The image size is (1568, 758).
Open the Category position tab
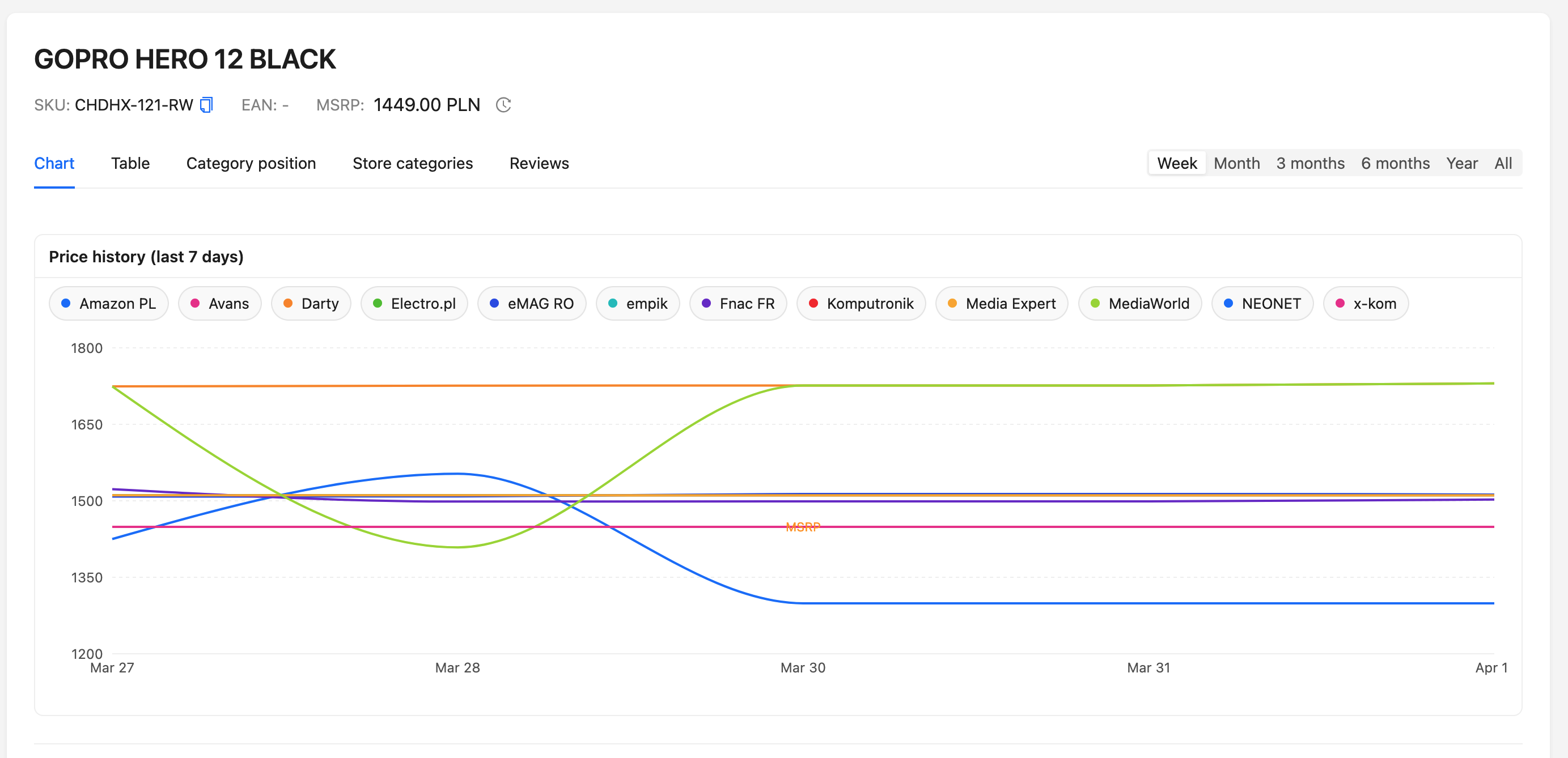click(251, 164)
